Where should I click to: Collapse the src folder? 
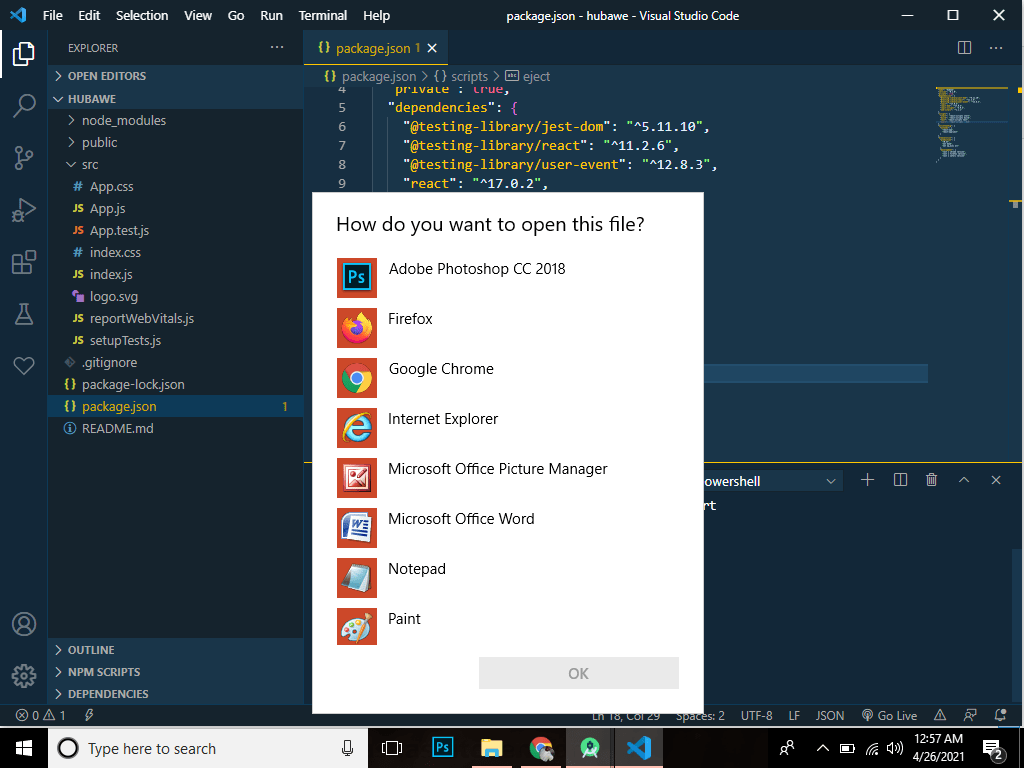[90, 164]
